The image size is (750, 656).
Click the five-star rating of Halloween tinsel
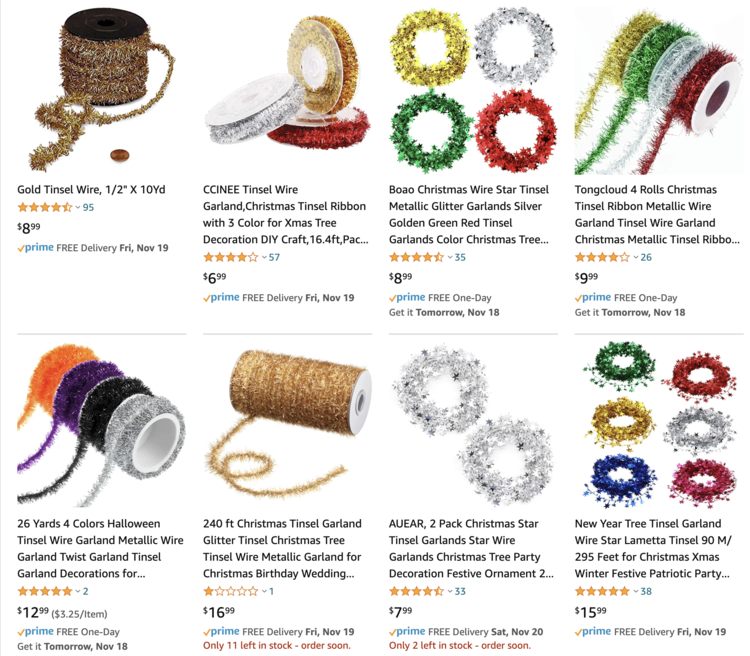click(45, 591)
